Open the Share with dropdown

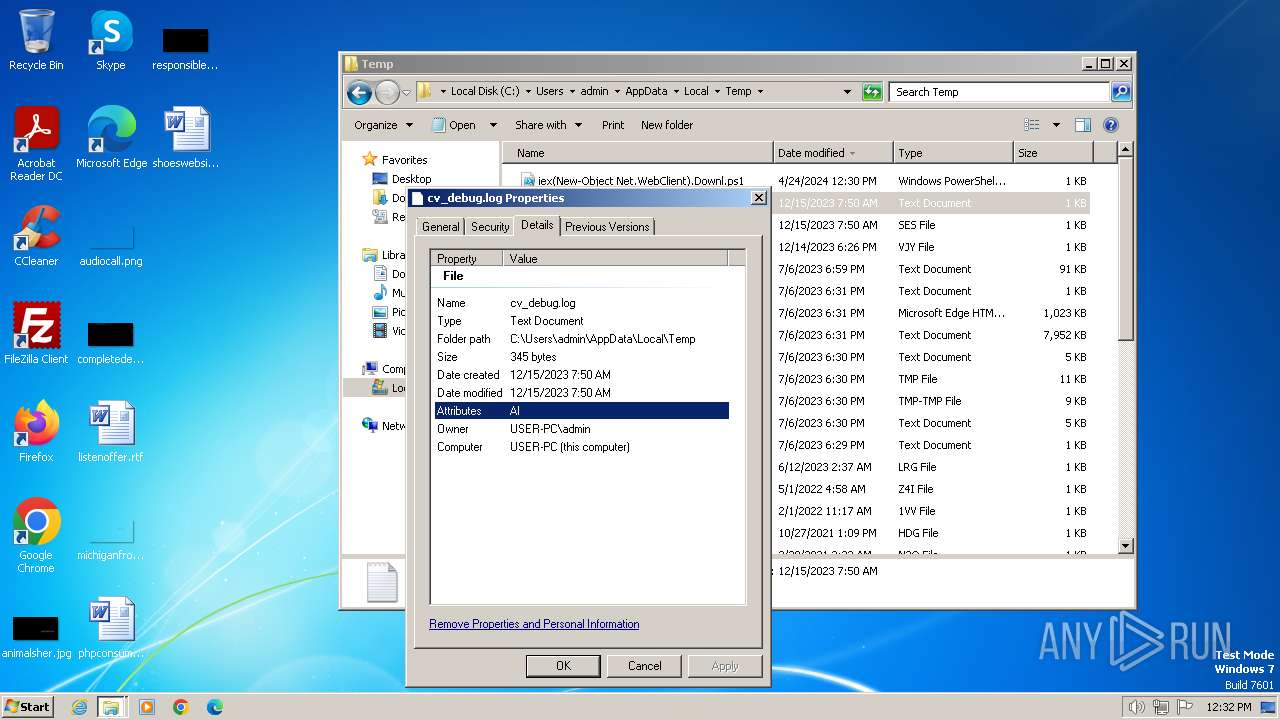(x=548, y=125)
